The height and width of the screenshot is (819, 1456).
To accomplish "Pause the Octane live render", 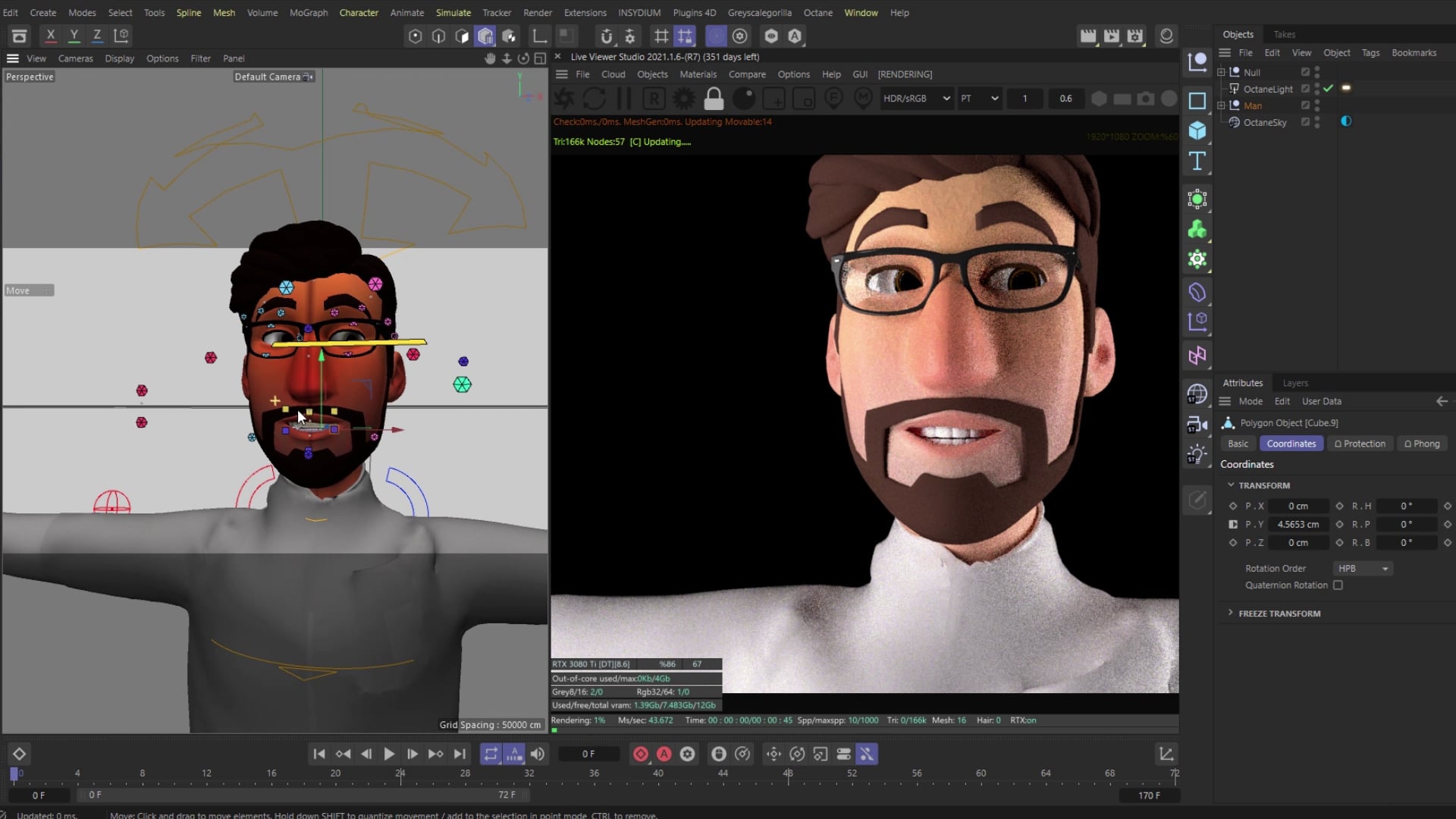I will click(x=623, y=99).
